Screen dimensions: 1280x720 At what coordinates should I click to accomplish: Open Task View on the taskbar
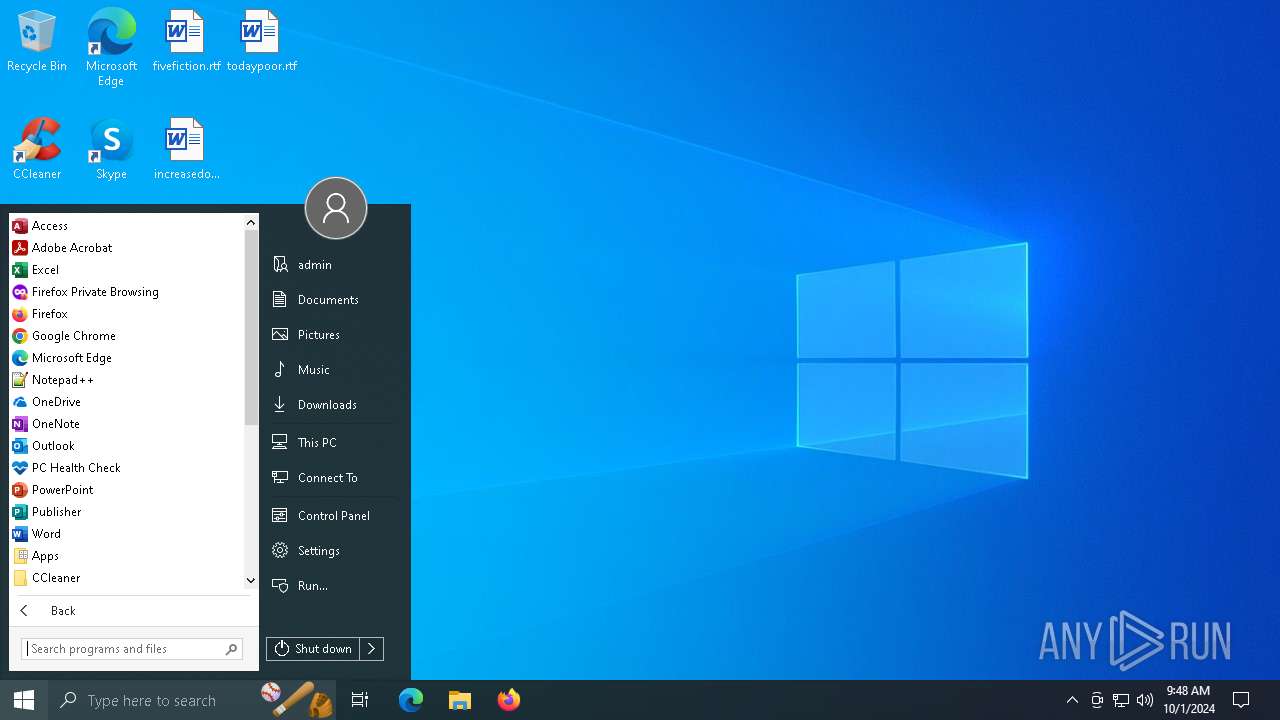[x=360, y=700]
